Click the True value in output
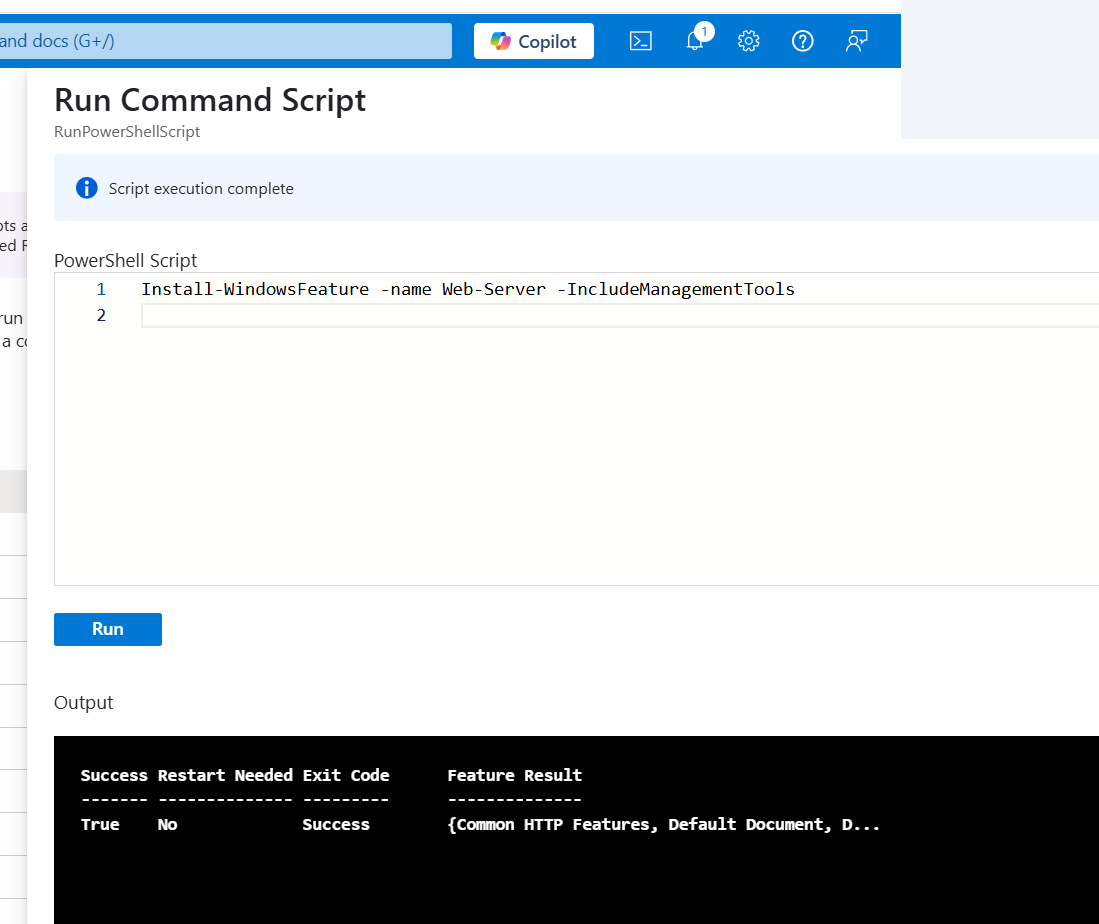The image size is (1099, 924). pos(100,824)
